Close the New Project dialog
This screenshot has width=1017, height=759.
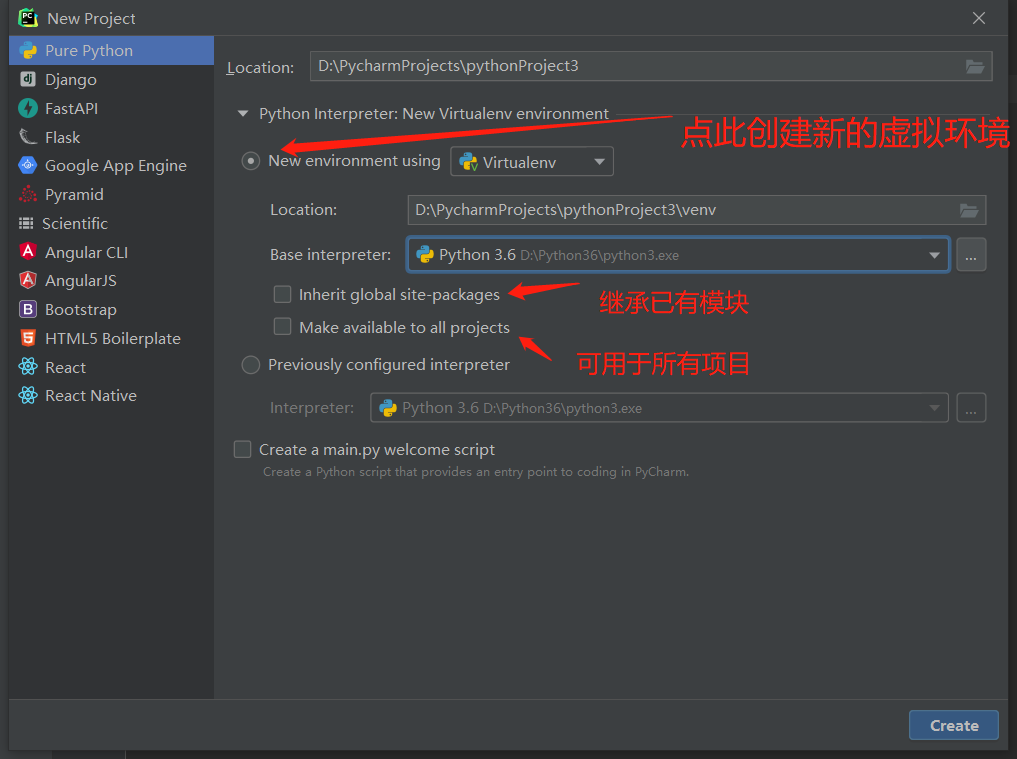(979, 18)
